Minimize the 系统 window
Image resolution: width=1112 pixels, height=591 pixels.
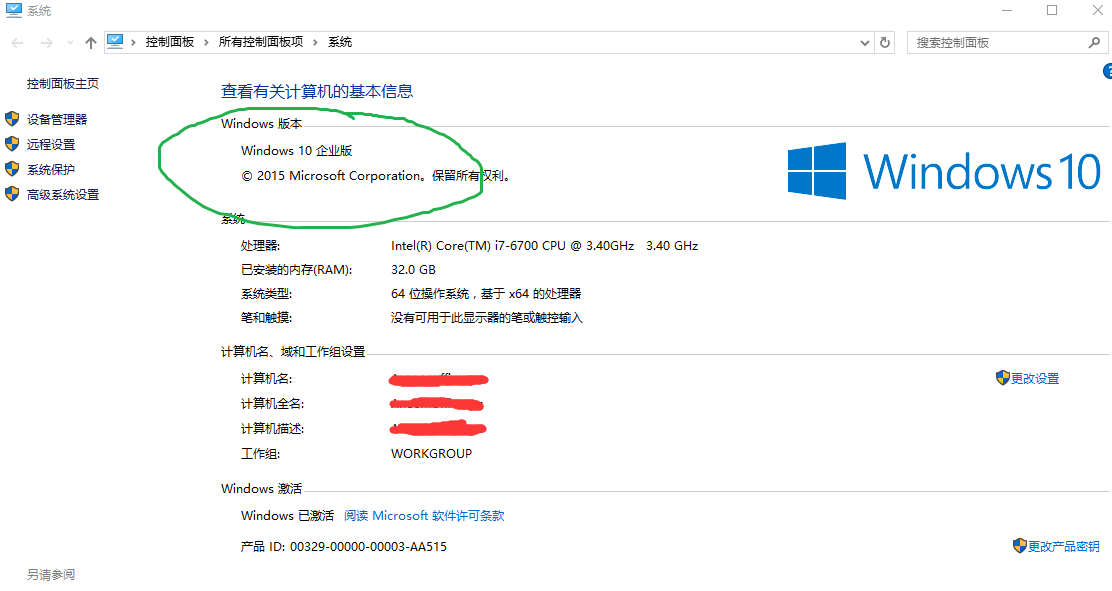[x=1007, y=10]
